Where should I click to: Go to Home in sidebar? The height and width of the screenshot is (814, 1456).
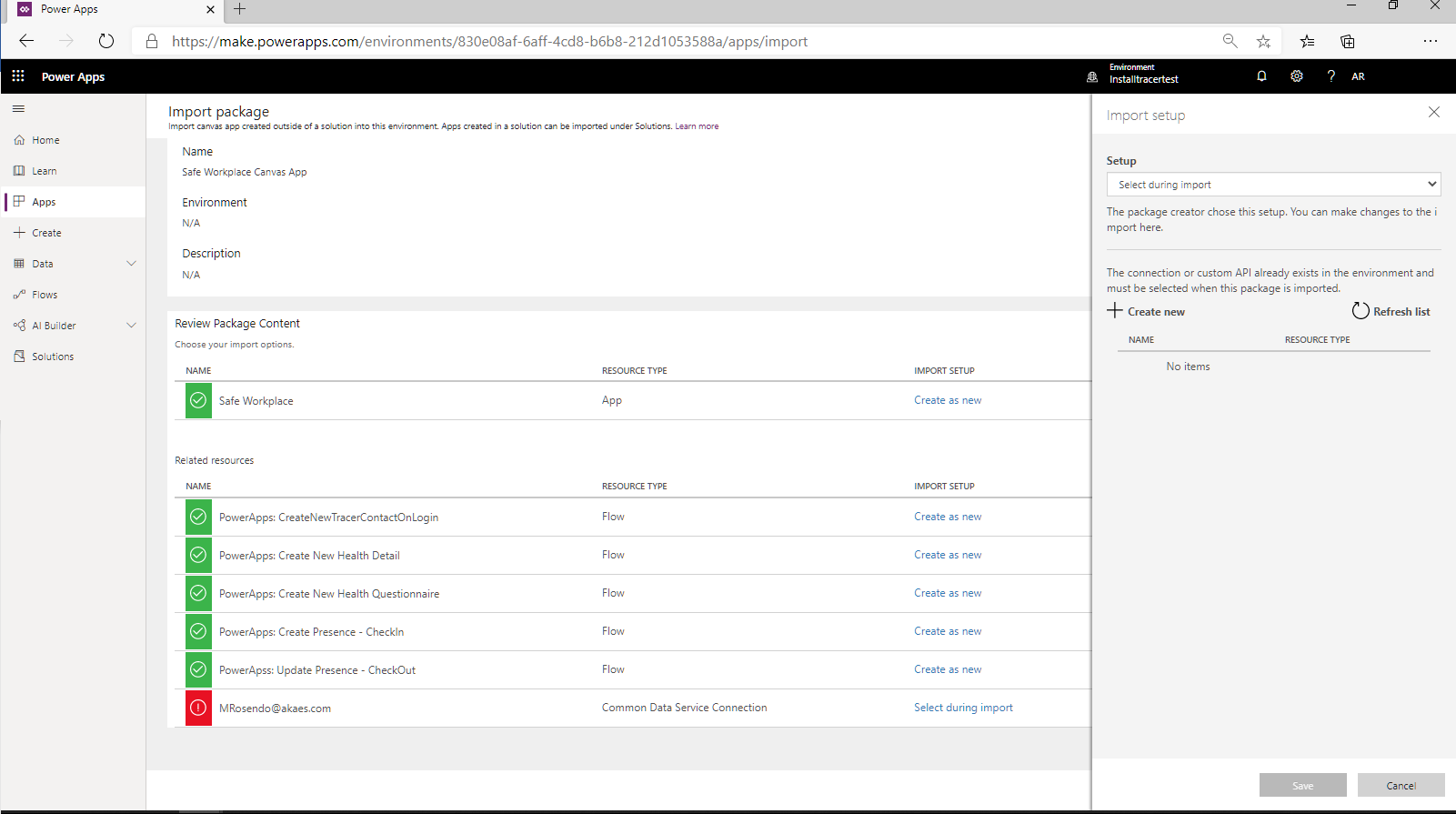(73, 140)
